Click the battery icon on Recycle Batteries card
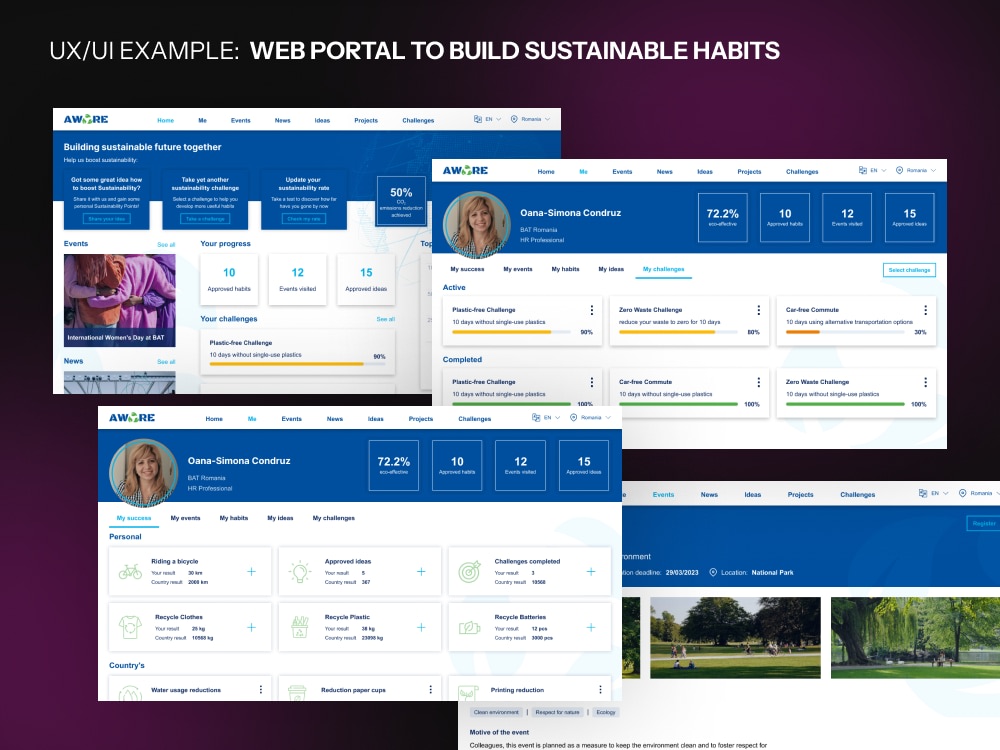 tap(470, 628)
